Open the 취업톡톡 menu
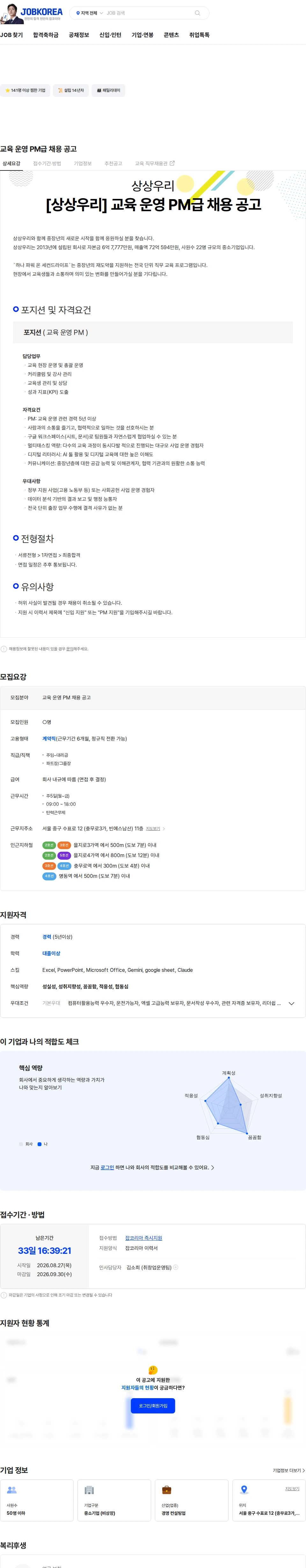The height and width of the screenshot is (1568, 306). [x=199, y=35]
